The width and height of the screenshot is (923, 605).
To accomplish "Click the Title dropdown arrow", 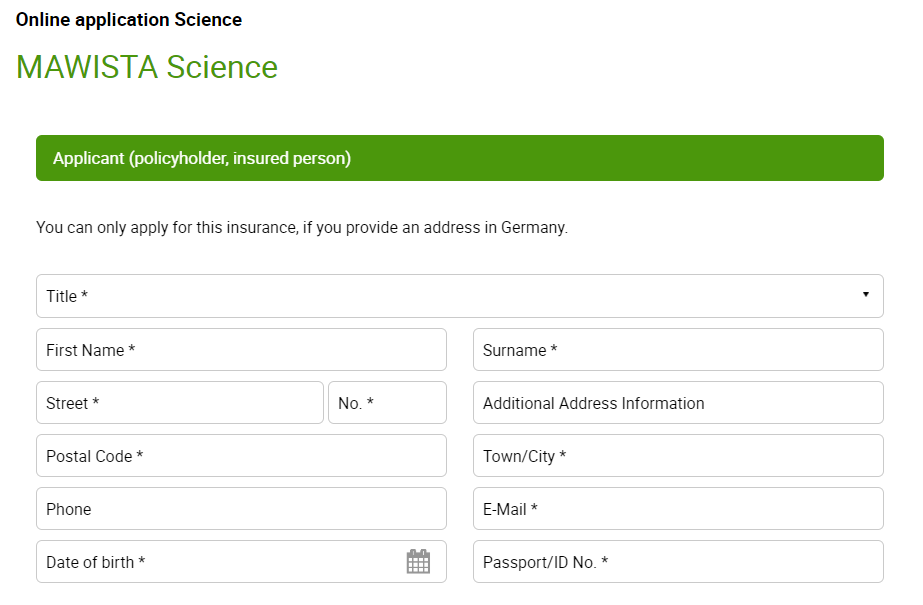I will click(x=865, y=295).
